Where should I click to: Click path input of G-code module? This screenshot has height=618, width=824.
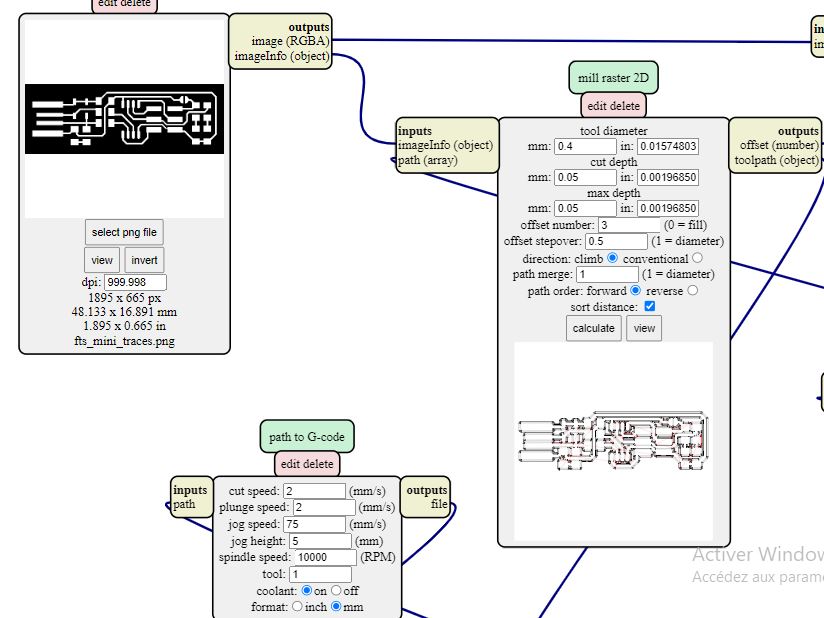184,504
